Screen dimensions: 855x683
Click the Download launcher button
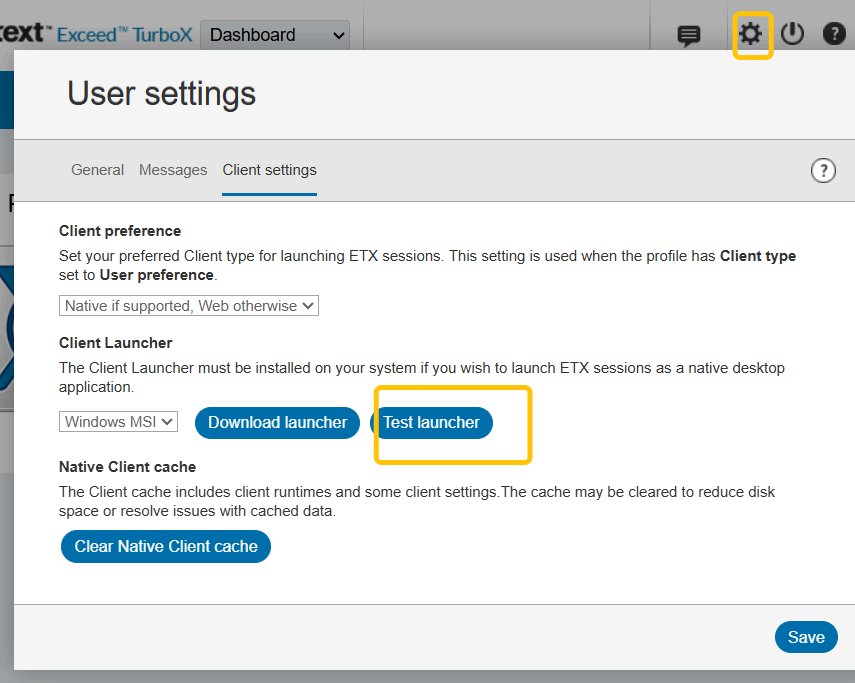(277, 422)
